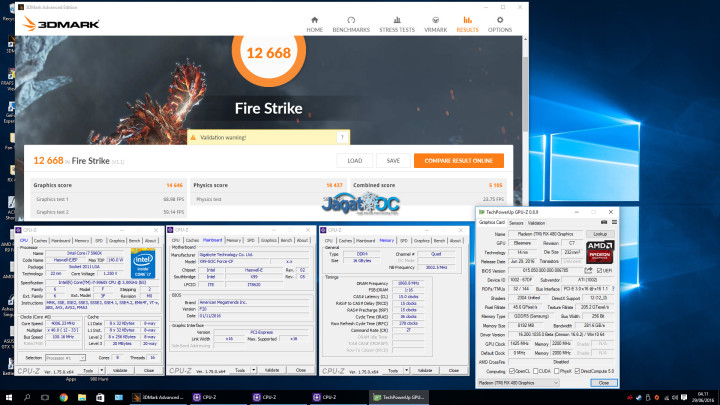Click the Bus Interface question mark in GPU-Z

coord(613,289)
